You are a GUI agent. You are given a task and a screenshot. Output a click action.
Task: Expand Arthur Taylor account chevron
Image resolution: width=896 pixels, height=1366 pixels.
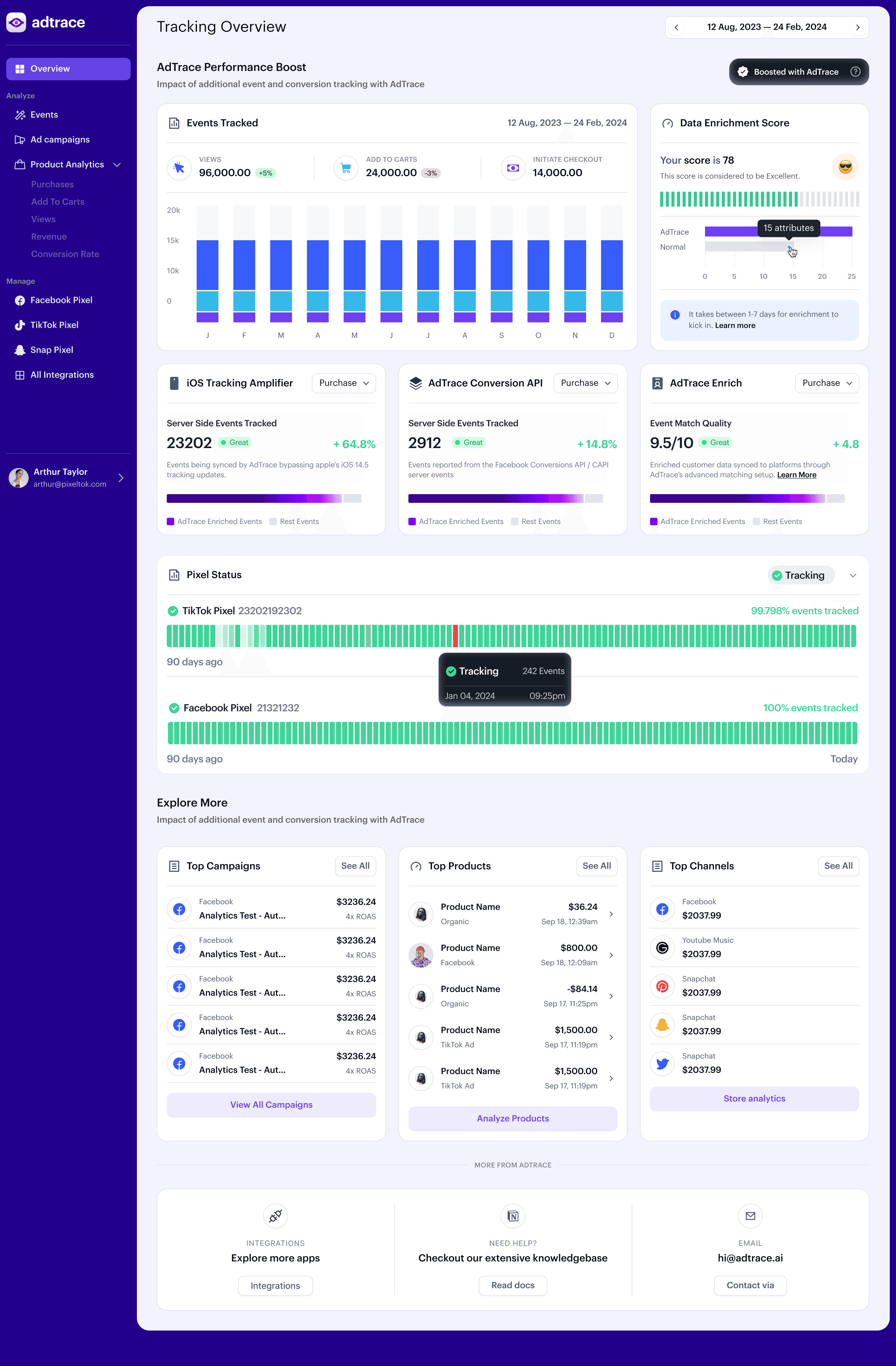pyautogui.click(x=120, y=478)
